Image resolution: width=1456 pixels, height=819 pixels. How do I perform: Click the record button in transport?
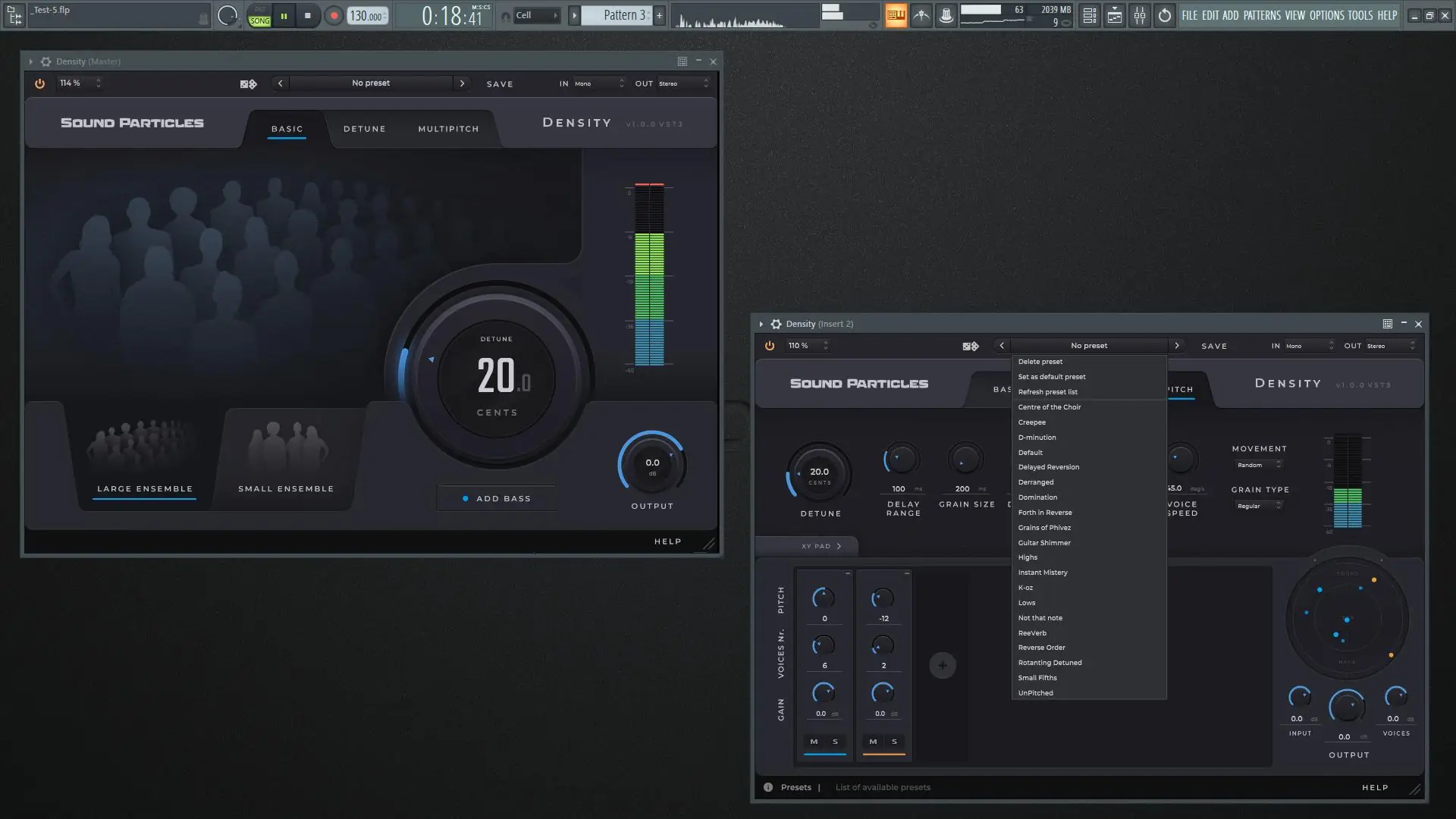click(334, 15)
